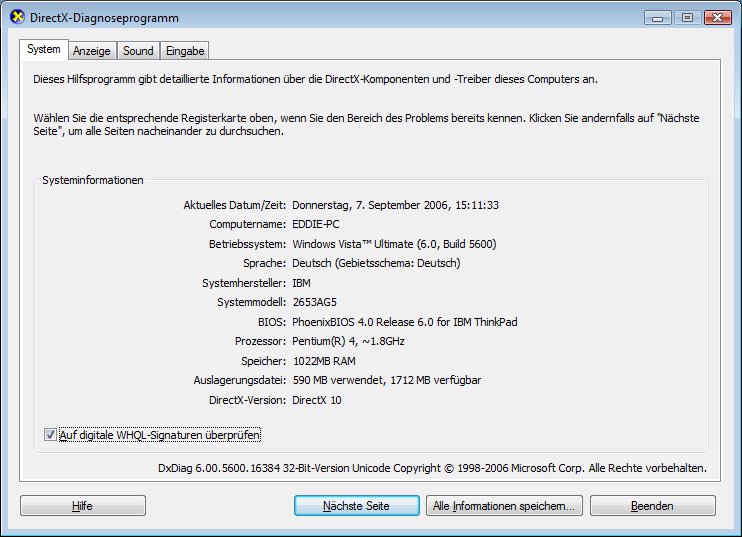Click the Auslagerungsdatei label

click(240, 380)
